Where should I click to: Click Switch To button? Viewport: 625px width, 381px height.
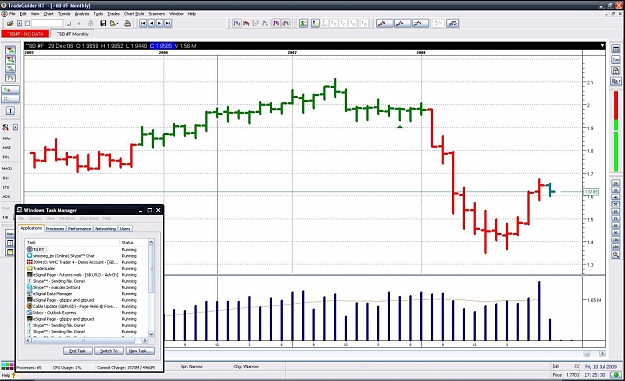(x=109, y=351)
